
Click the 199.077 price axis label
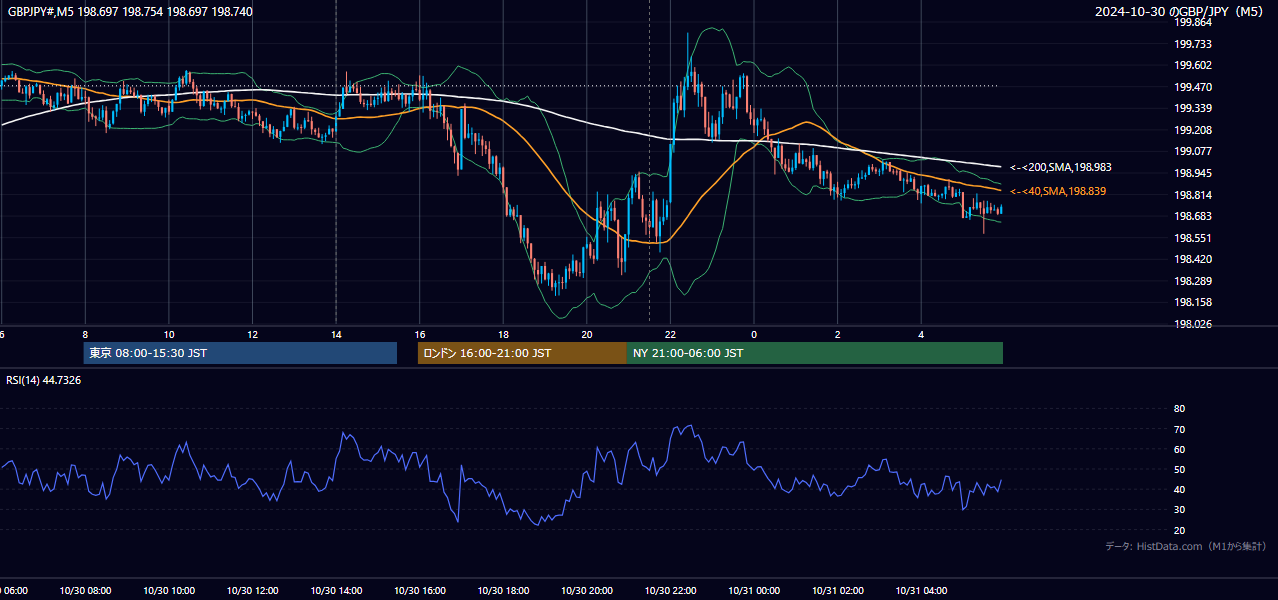click(1193, 152)
